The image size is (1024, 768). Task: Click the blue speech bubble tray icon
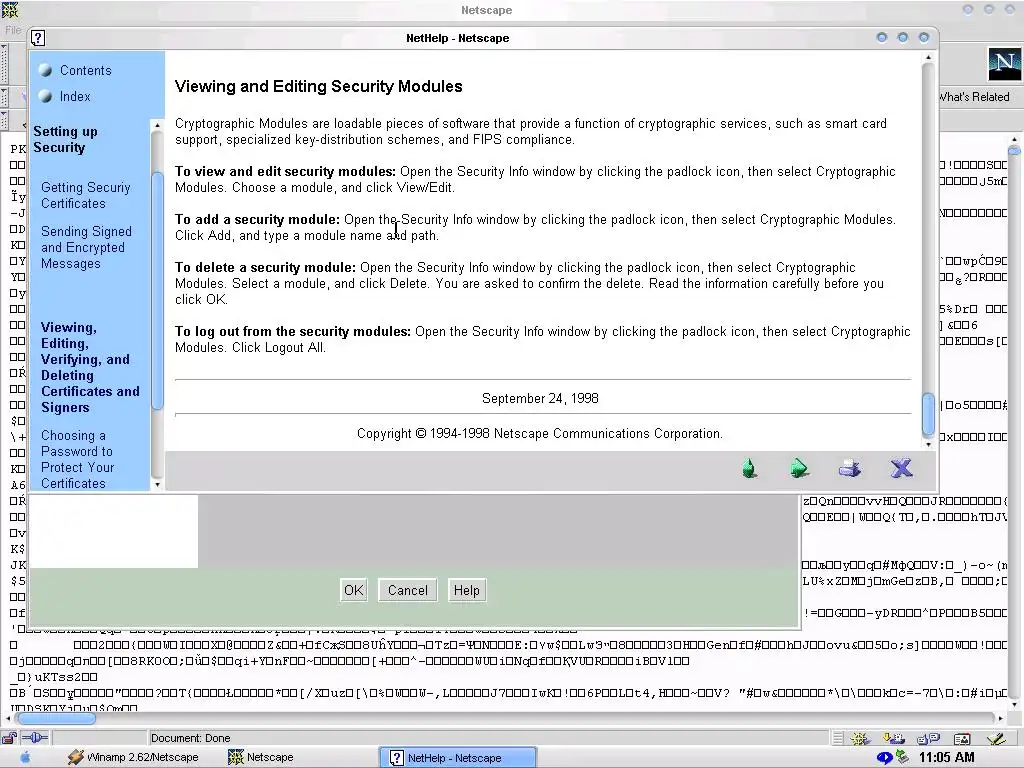(x=884, y=758)
